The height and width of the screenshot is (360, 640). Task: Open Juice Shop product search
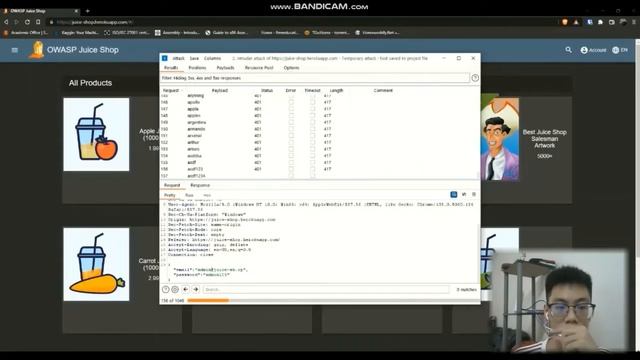click(x=568, y=50)
